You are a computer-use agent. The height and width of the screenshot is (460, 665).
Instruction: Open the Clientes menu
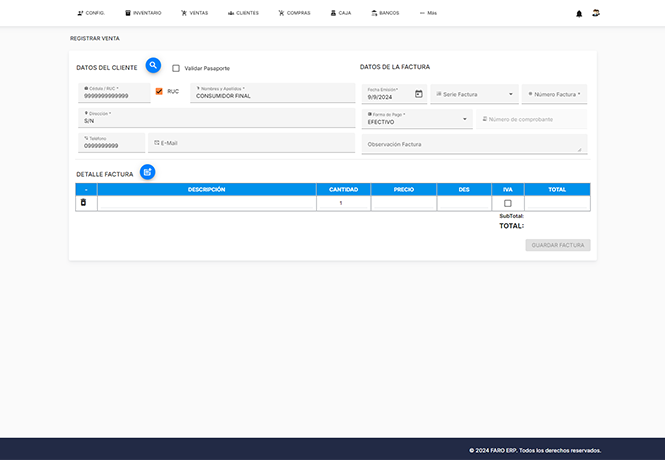243,13
